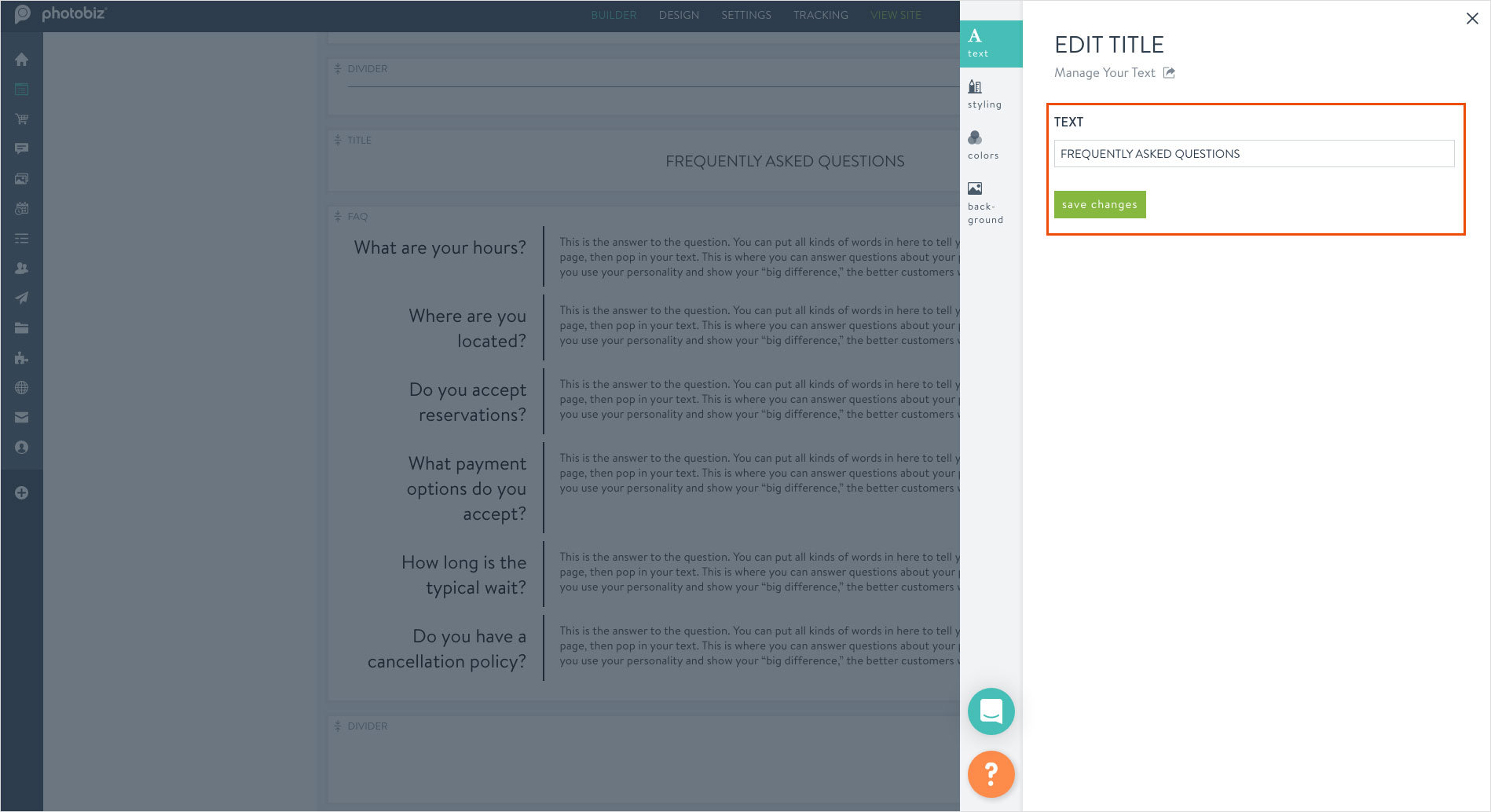
Task: Open the paper plane marketing icon
Action: tap(21, 298)
